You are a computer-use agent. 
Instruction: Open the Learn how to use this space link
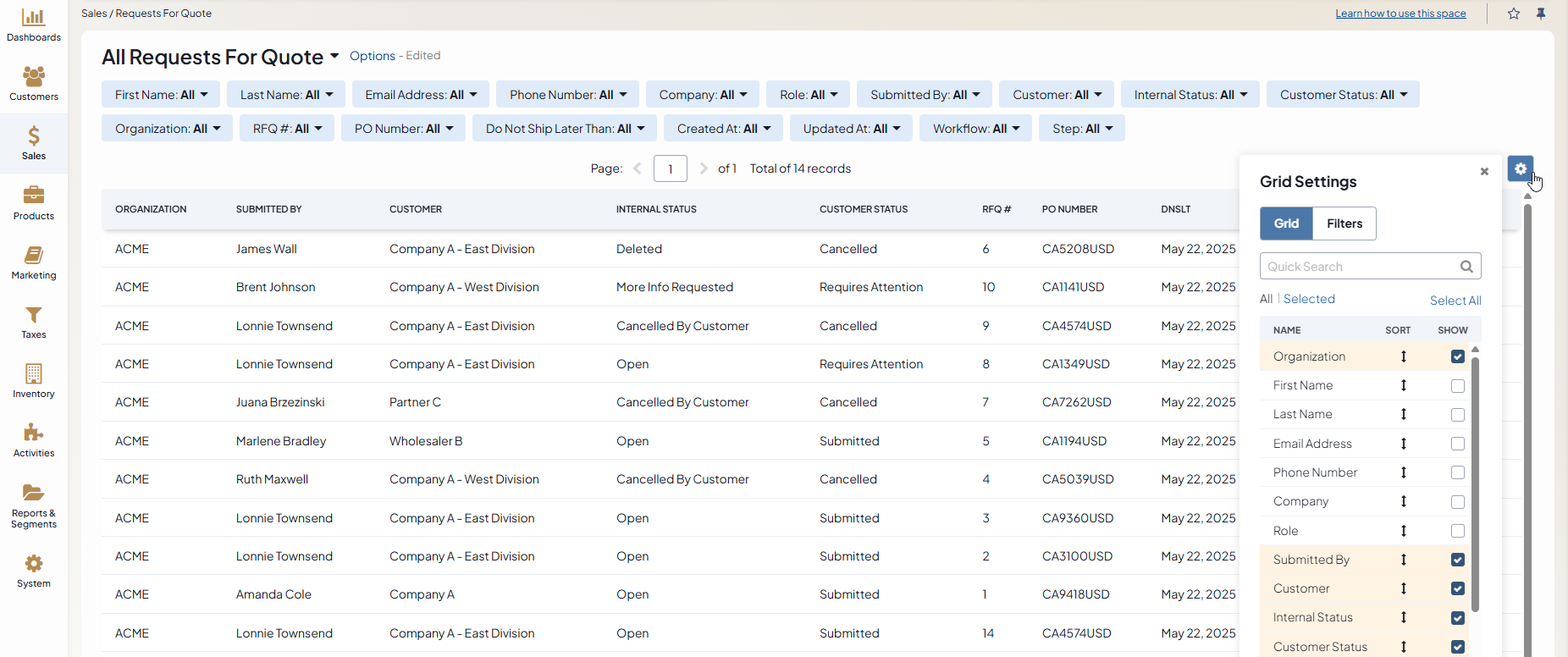pyautogui.click(x=1400, y=14)
